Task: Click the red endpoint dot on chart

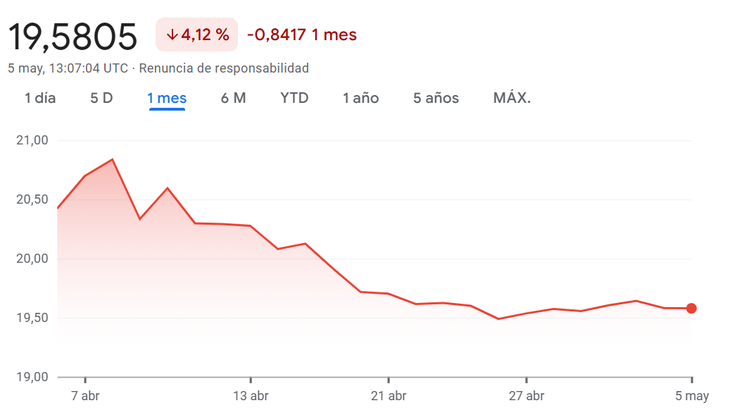Action: point(691,308)
